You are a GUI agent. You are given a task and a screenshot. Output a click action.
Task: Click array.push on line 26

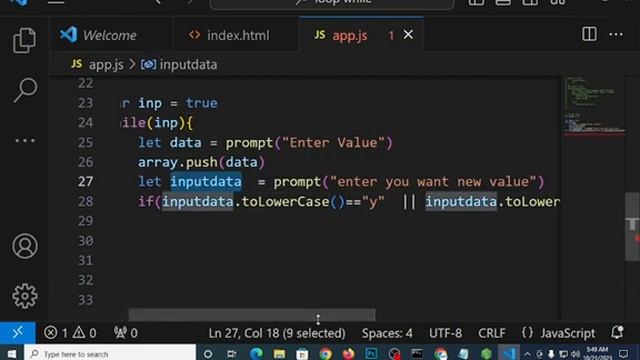pos(178,162)
